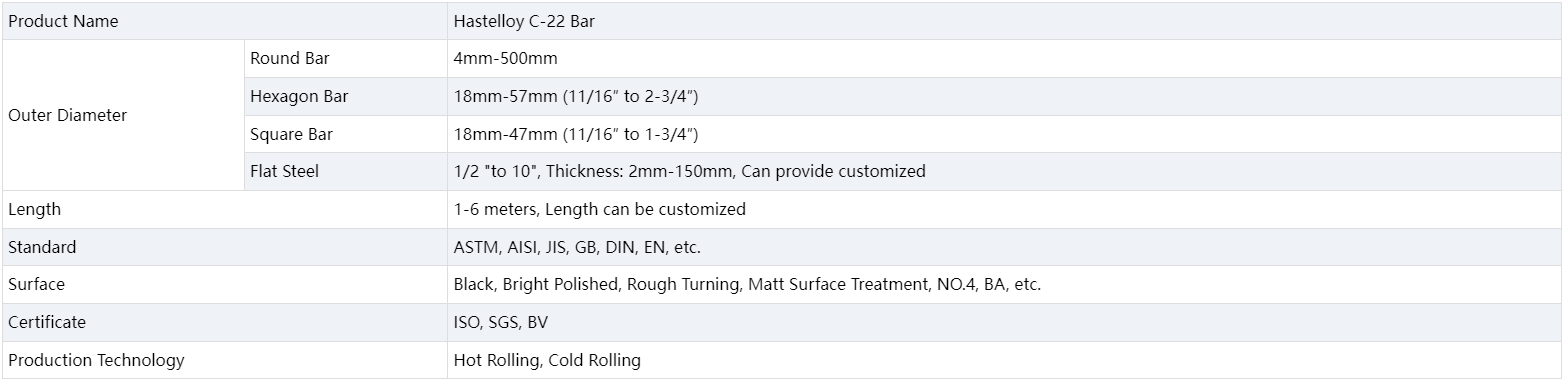Select the Certificate row label
Screen dimensions: 1565x384
(47, 322)
